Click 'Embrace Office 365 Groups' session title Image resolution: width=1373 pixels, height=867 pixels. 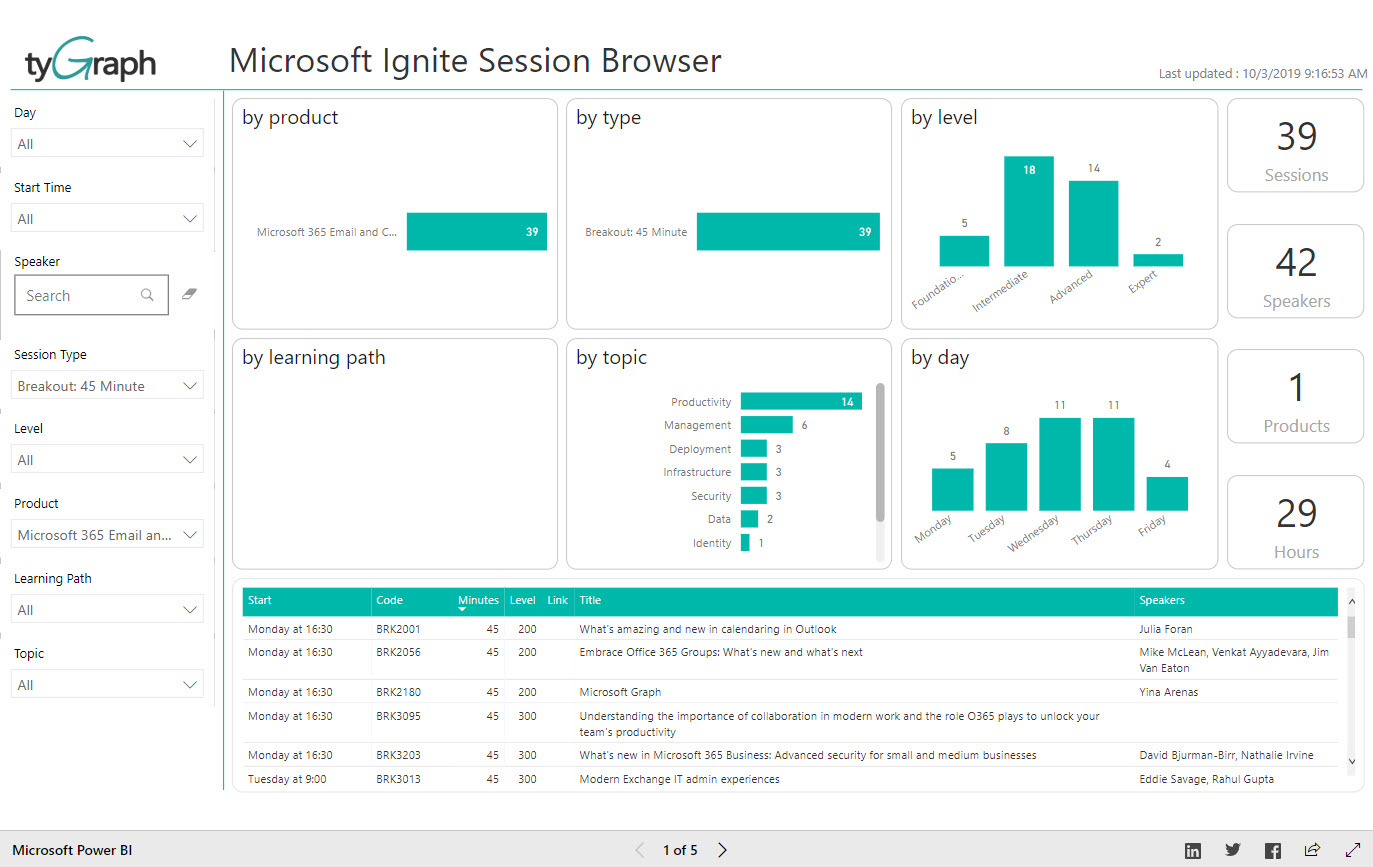point(721,652)
